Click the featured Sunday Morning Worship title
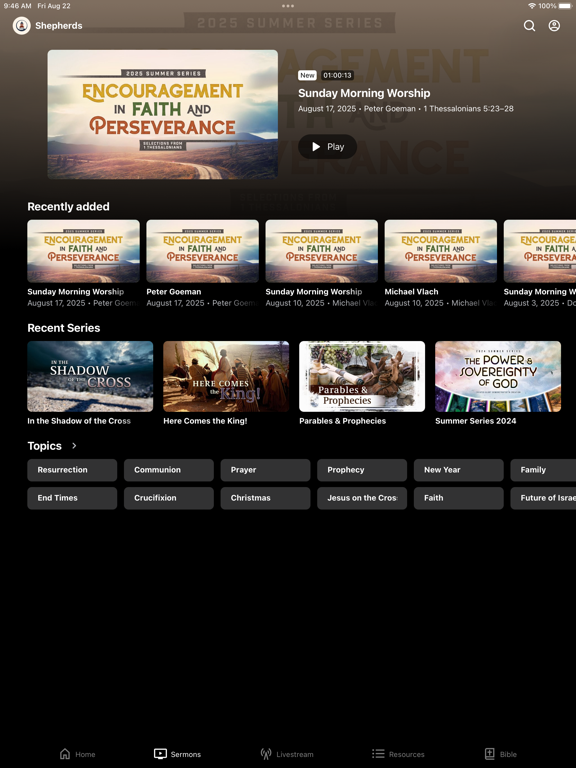 click(x=364, y=93)
